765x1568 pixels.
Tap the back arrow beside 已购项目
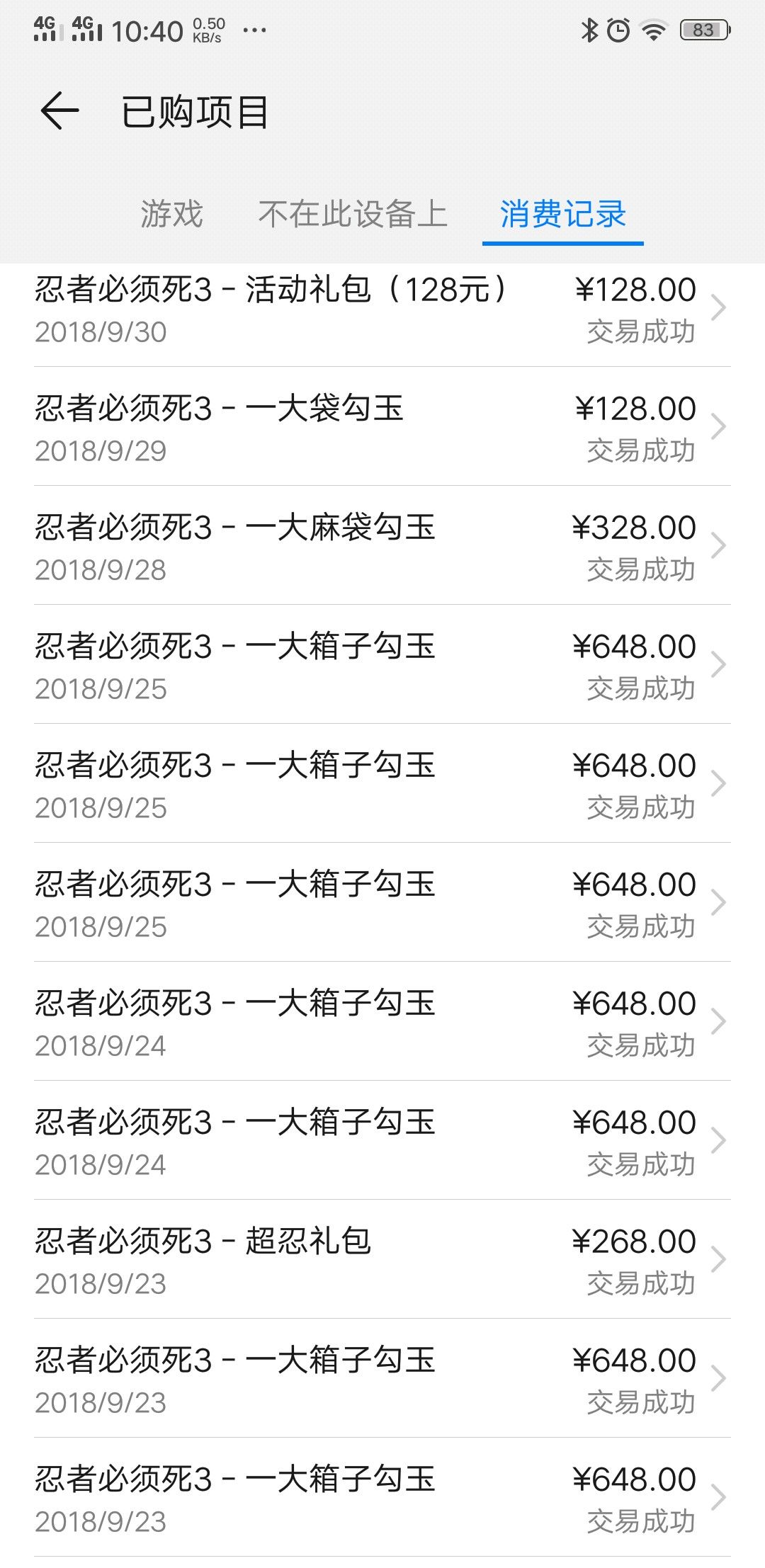pos(59,111)
